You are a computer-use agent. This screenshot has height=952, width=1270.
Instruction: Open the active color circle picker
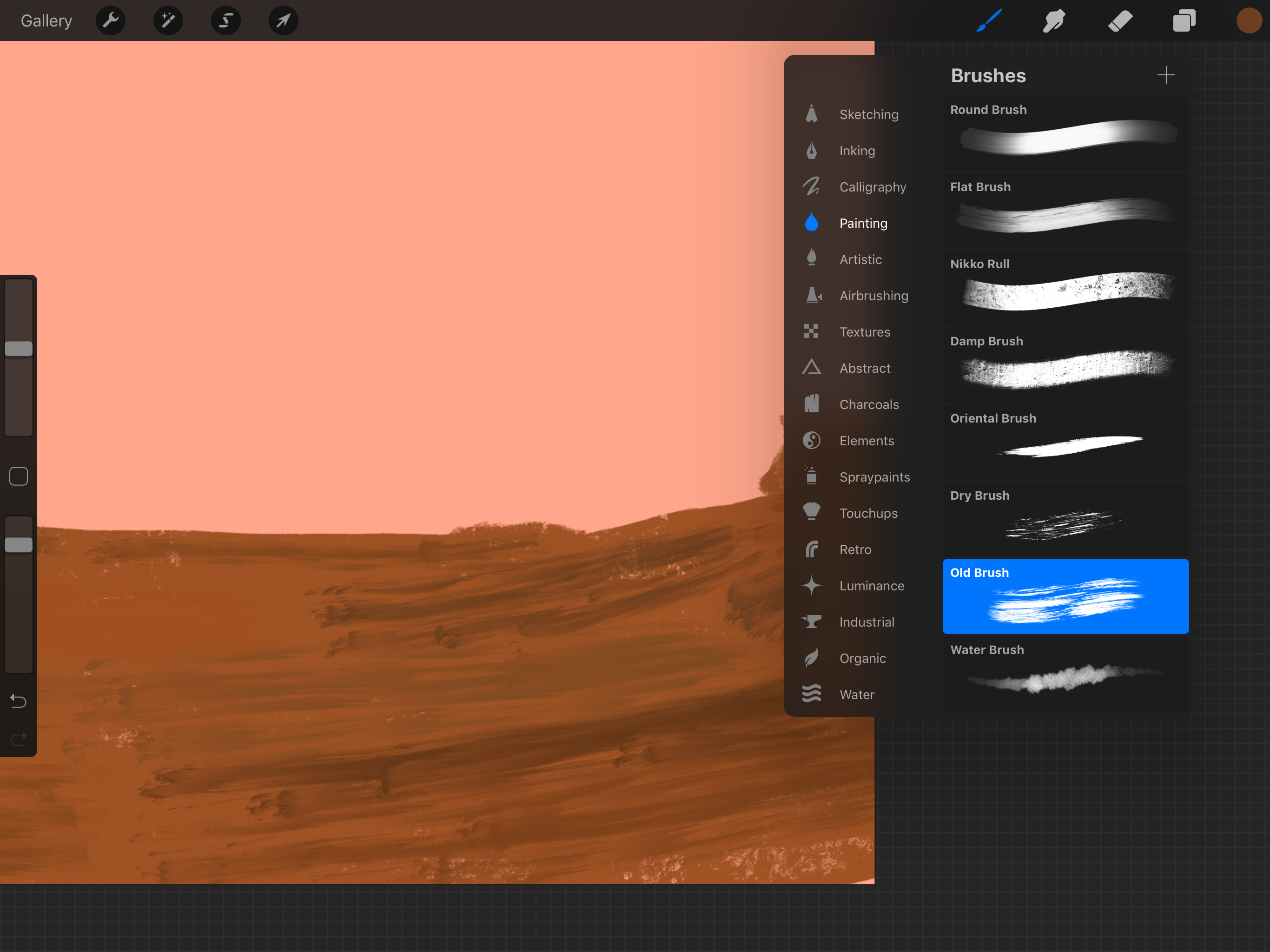(1249, 20)
